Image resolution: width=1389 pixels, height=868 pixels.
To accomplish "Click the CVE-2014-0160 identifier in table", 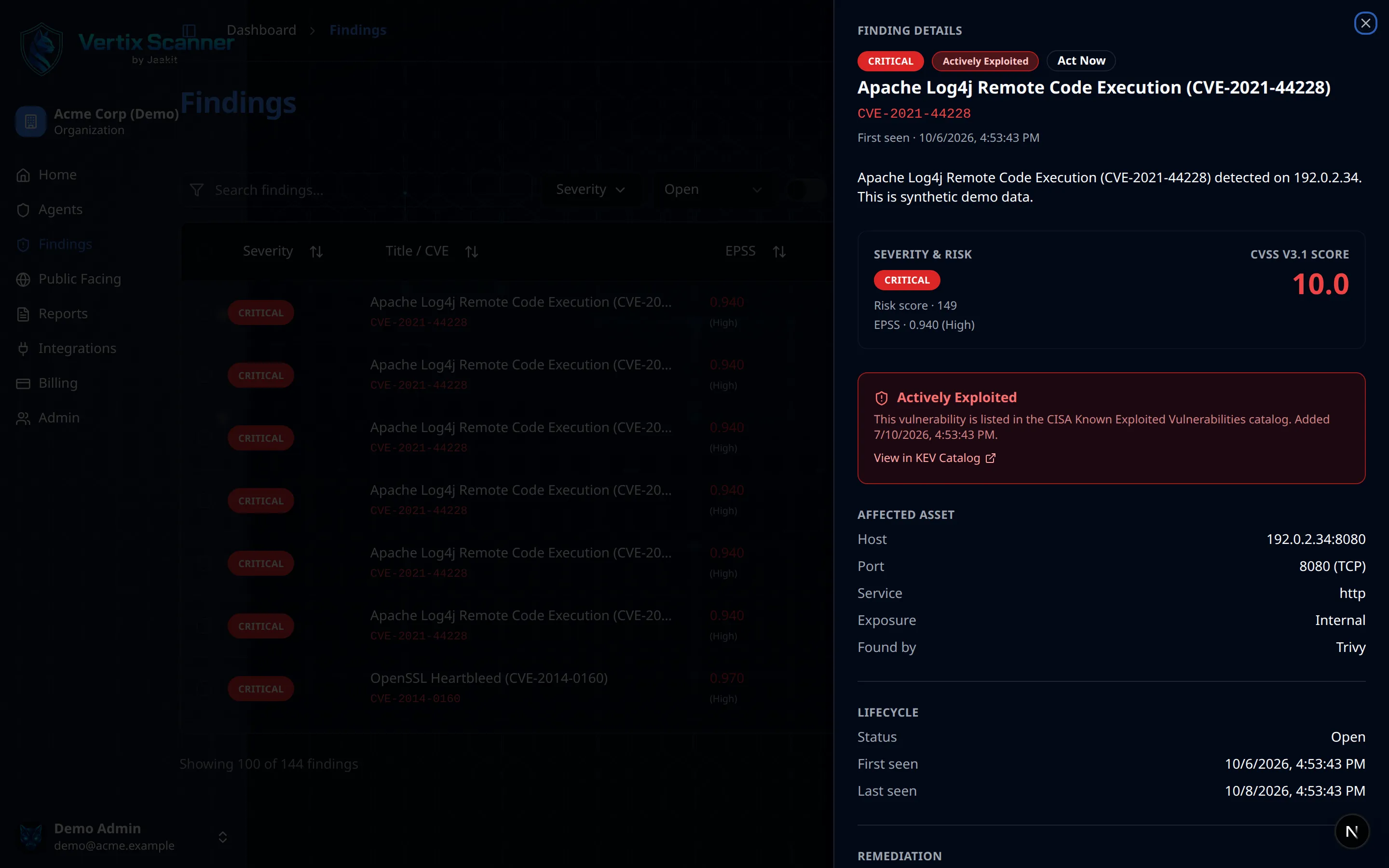I will [x=415, y=699].
